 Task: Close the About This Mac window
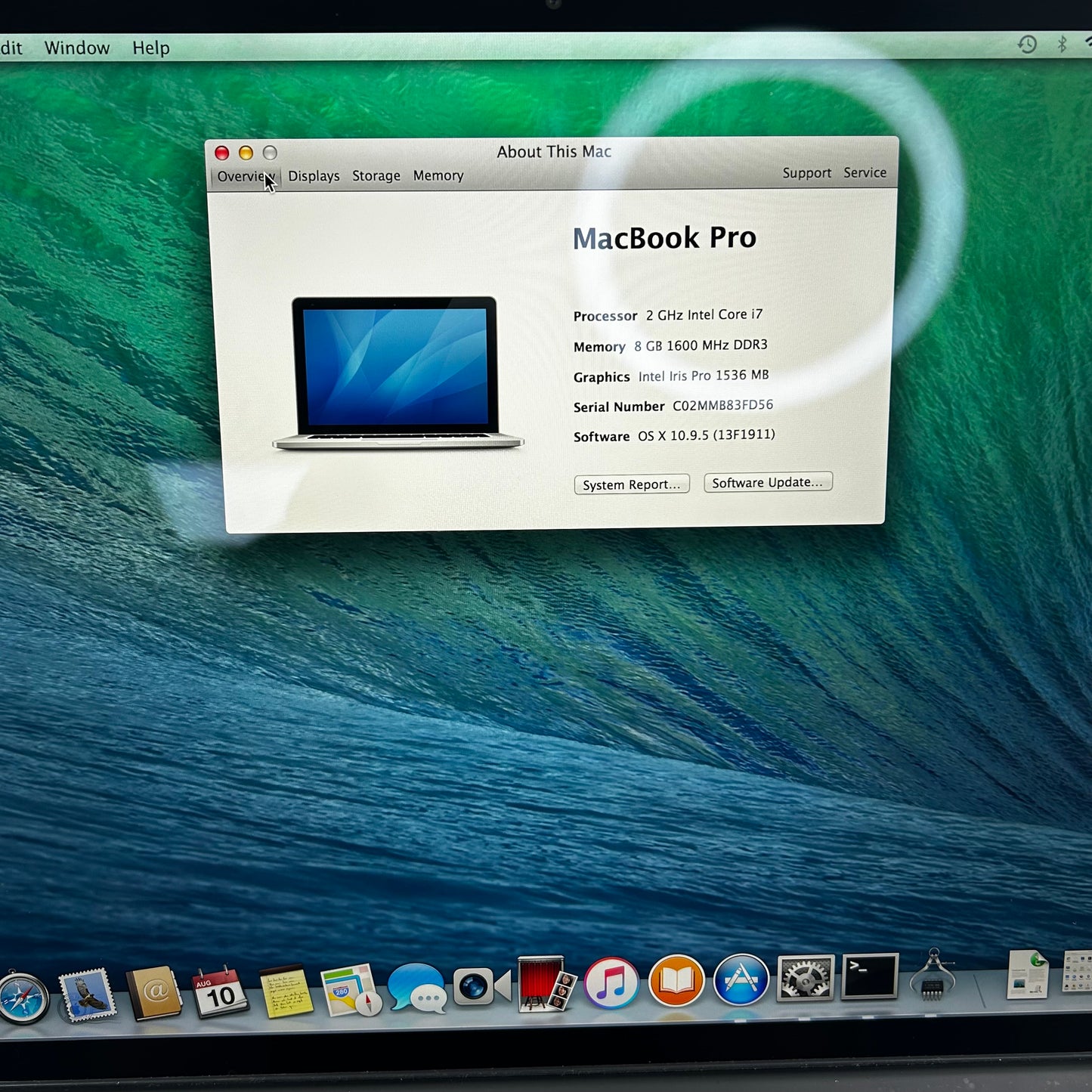pyautogui.click(x=221, y=153)
